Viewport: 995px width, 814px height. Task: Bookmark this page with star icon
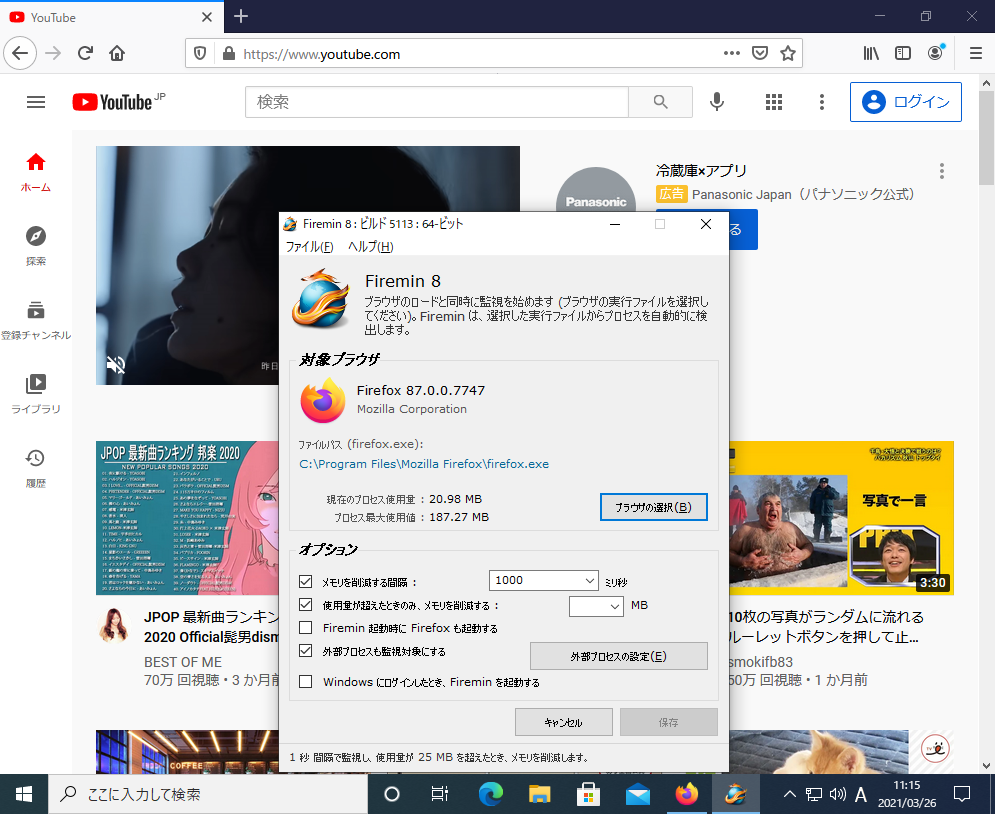(x=787, y=53)
